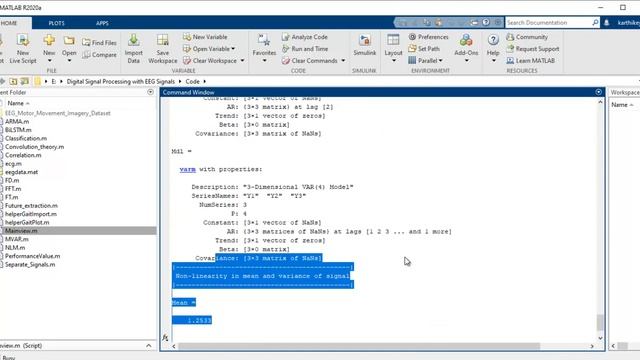Click Request Support
640x360 pixels.
(533, 49)
